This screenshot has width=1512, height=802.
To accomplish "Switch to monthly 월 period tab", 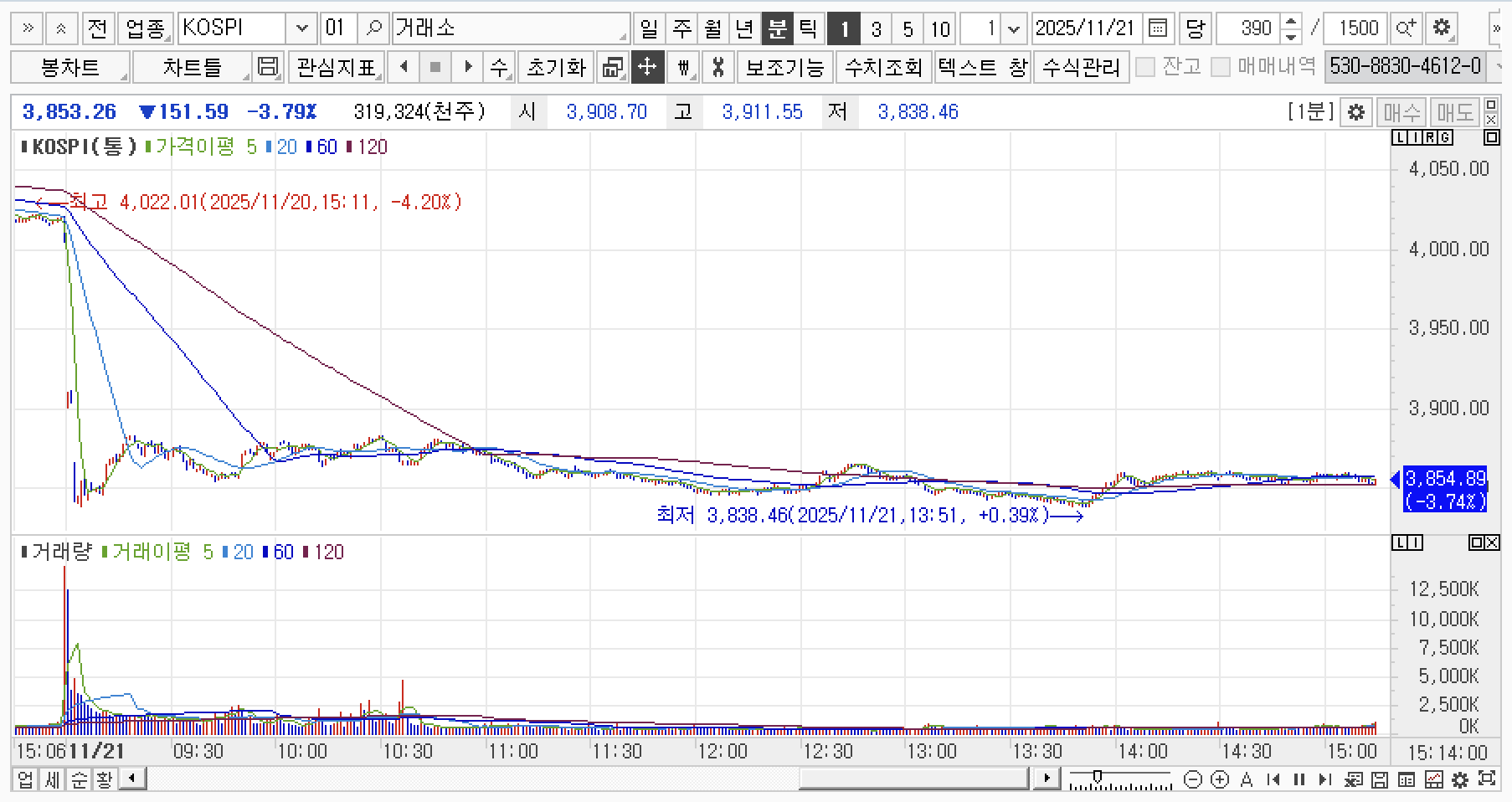I will (x=713, y=28).
